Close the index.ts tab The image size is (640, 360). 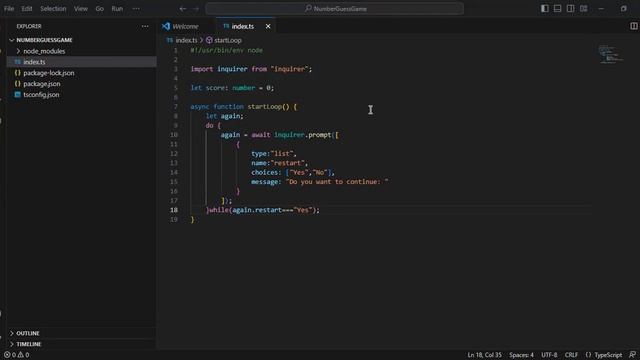tap(268, 26)
